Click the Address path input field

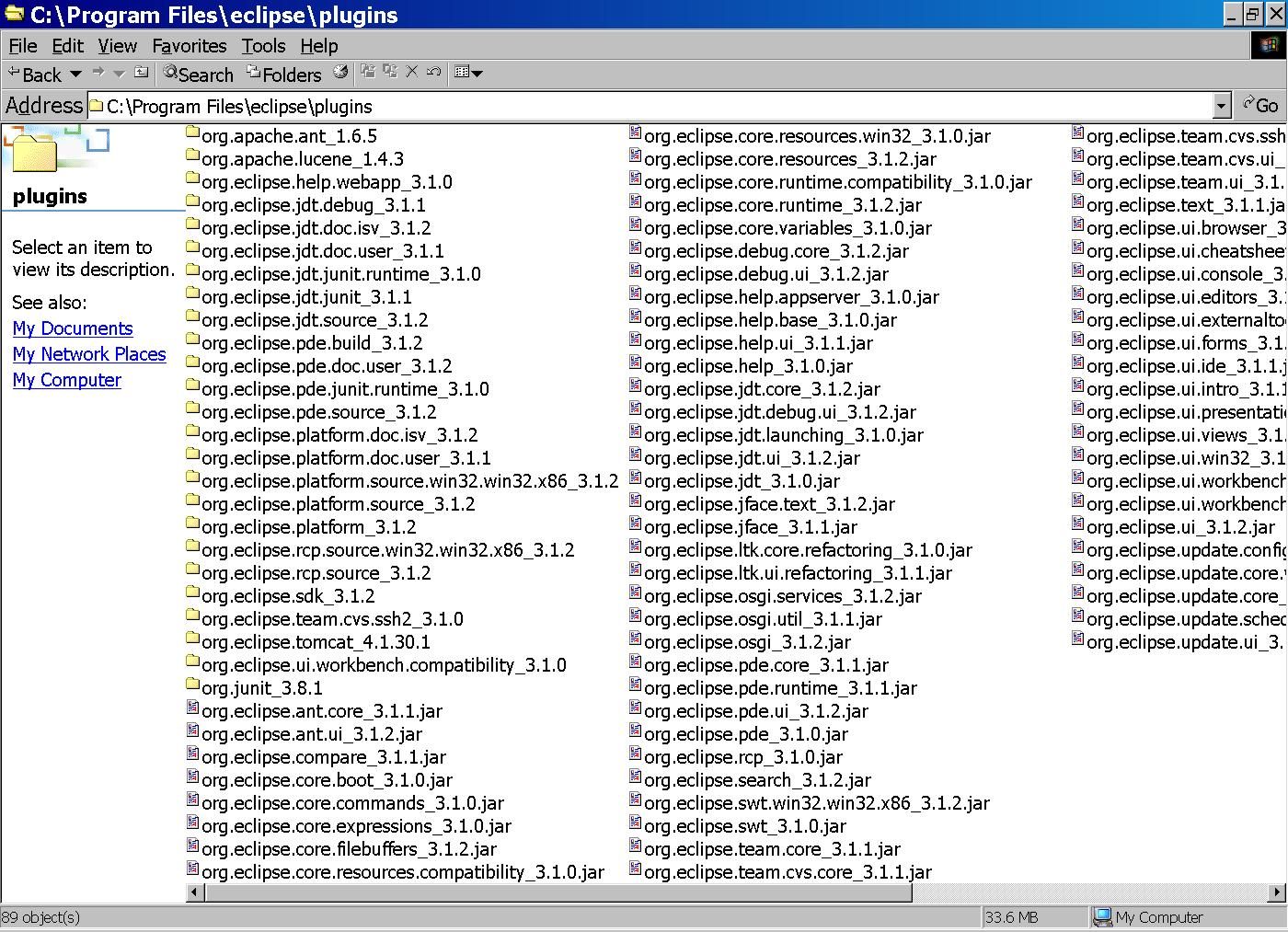click(x=644, y=106)
